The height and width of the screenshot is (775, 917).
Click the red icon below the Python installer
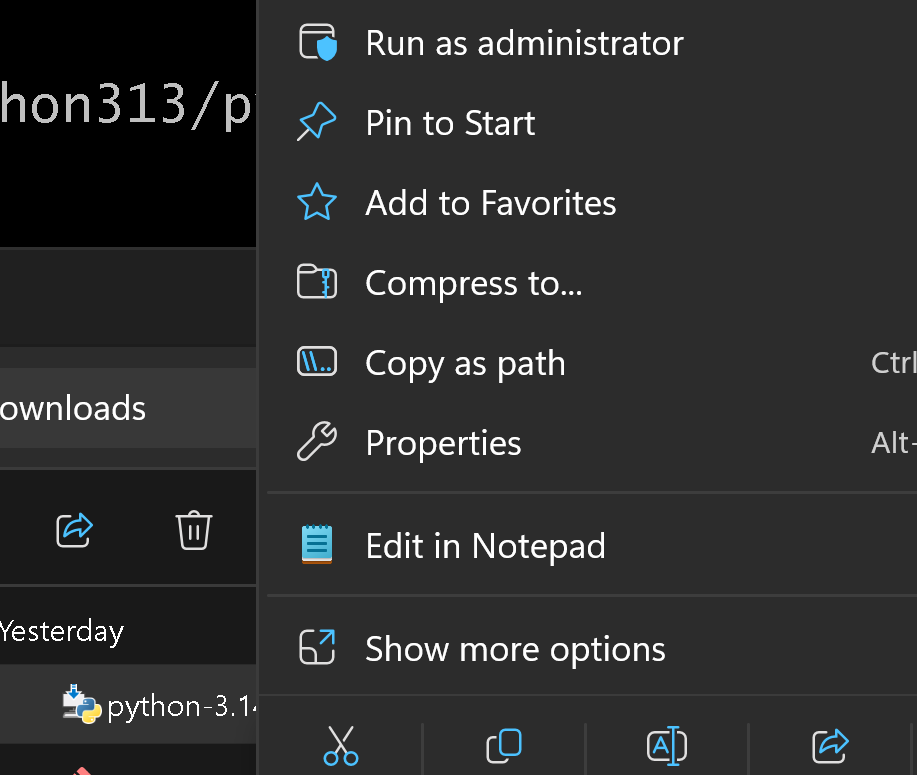point(82,768)
